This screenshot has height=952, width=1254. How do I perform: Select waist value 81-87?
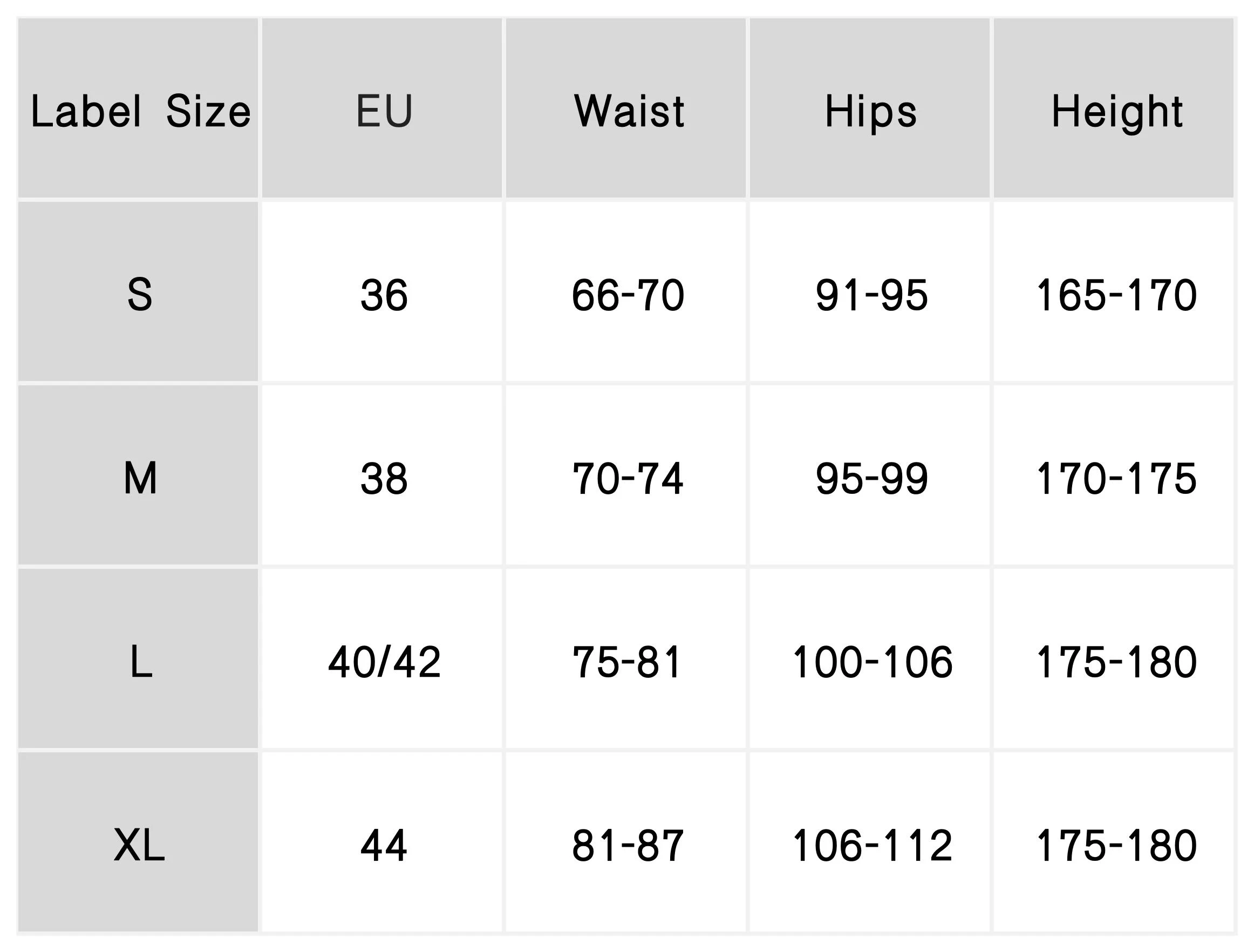(x=628, y=845)
